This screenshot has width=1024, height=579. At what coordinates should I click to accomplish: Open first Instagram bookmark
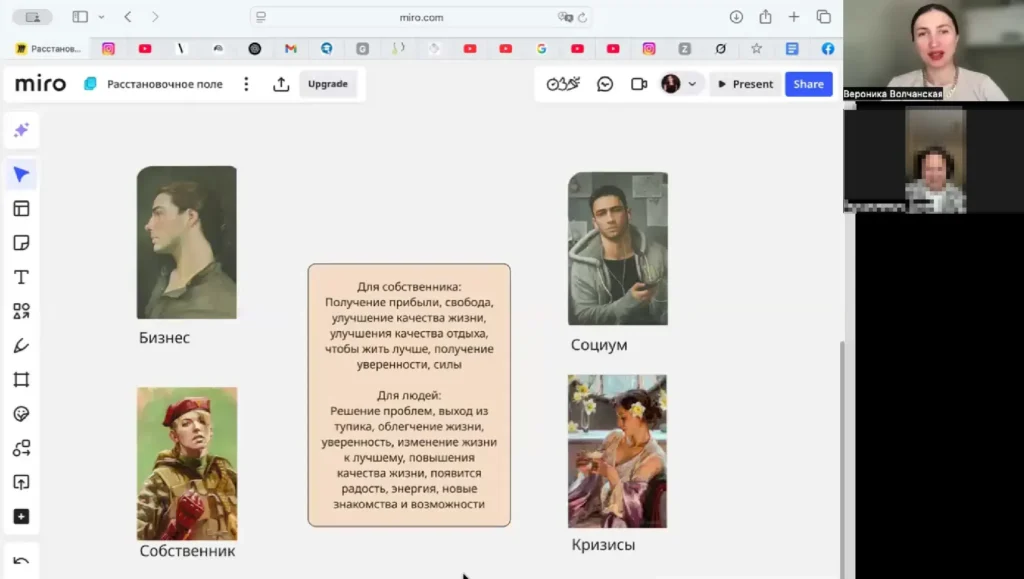108,48
